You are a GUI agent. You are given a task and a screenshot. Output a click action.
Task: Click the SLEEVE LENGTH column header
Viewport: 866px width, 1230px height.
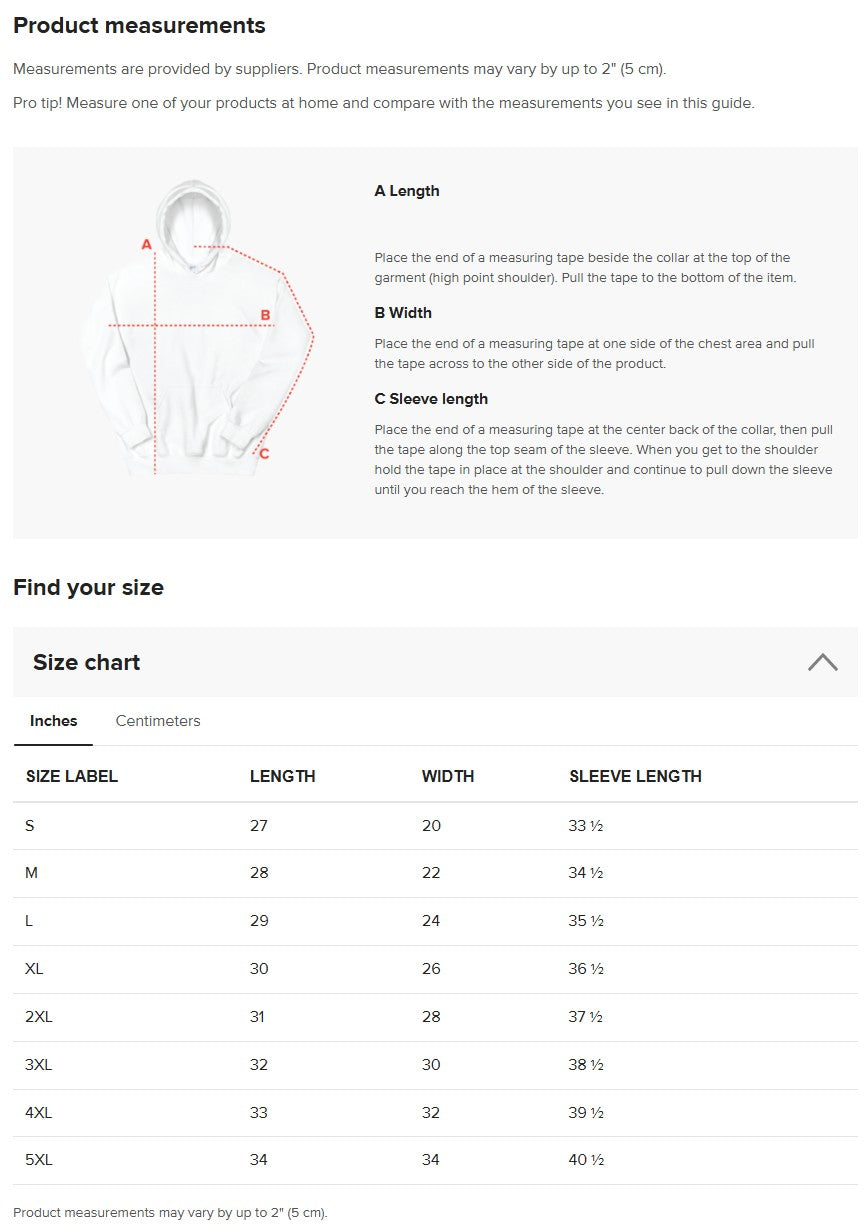coord(636,776)
